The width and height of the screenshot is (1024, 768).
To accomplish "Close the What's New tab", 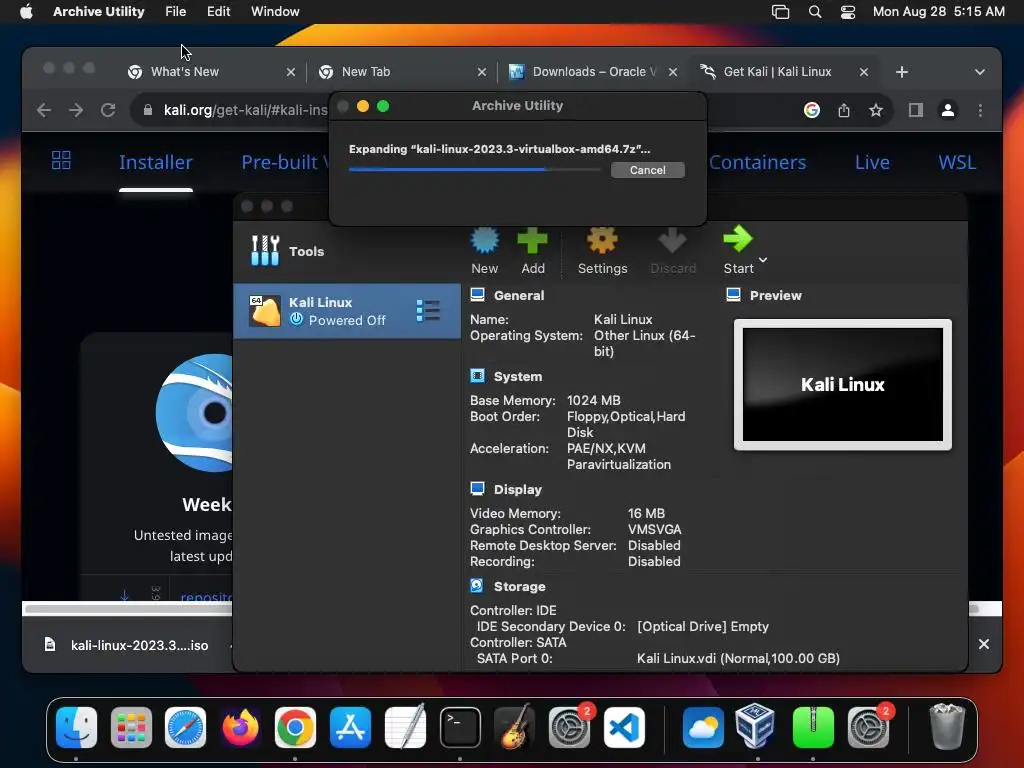I will (291, 72).
